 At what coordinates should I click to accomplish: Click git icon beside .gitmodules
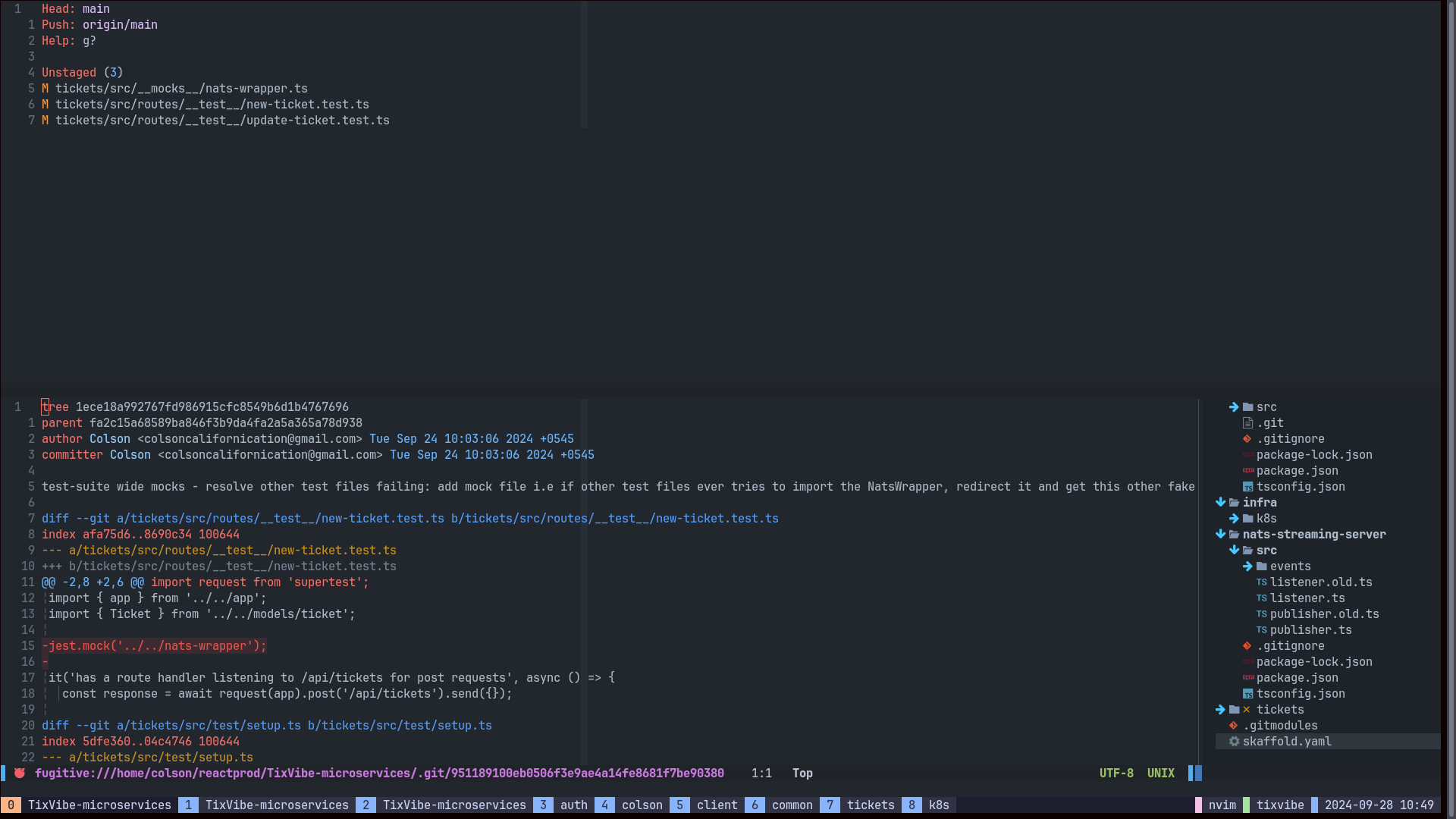click(x=1234, y=726)
